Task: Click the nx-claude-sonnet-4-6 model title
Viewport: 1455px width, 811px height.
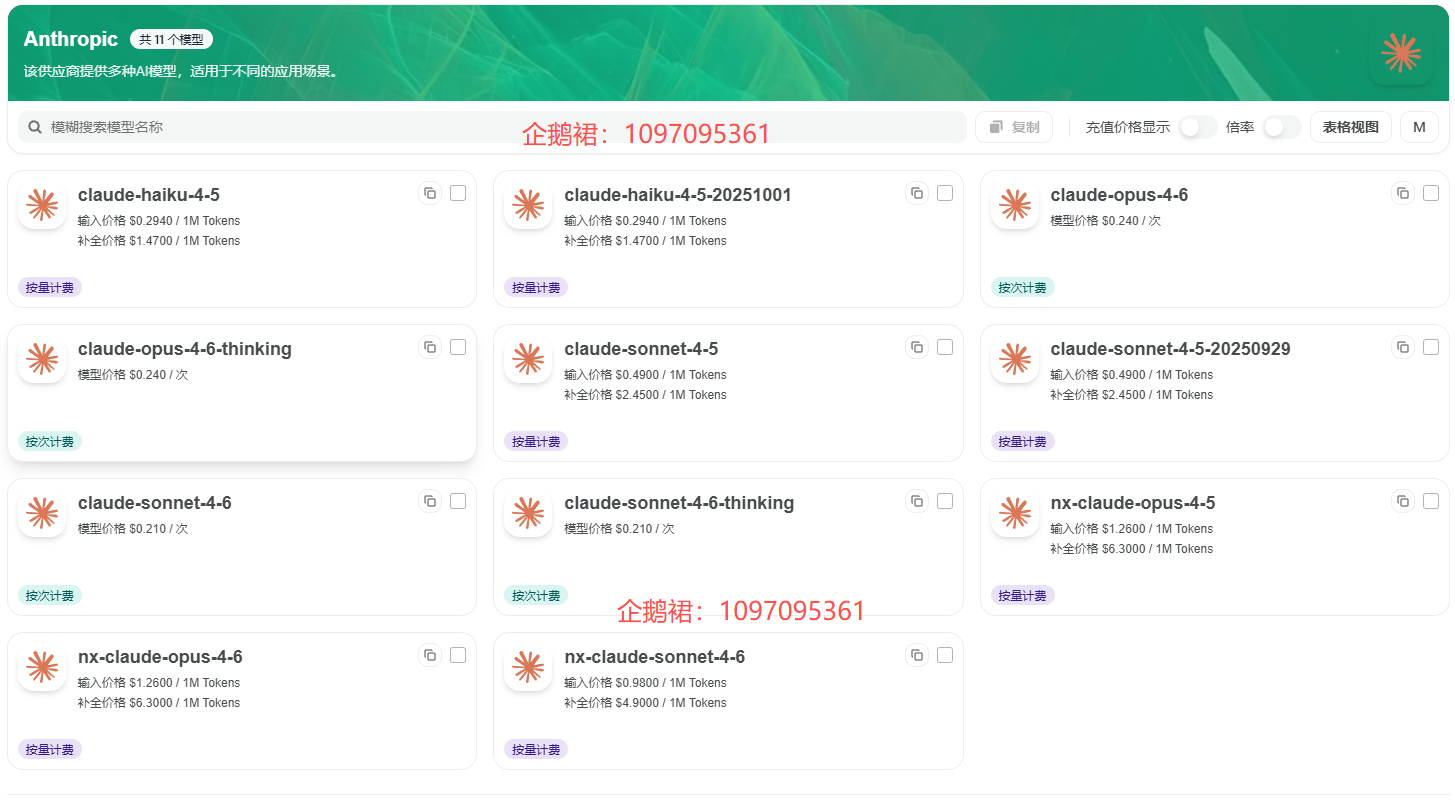Action: click(654, 657)
